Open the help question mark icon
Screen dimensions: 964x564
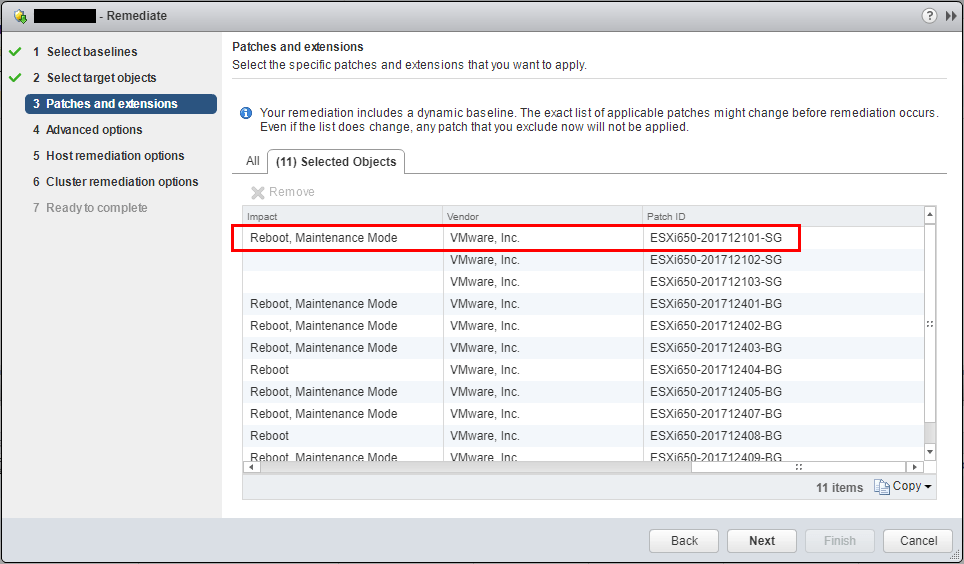coord(929,16)
